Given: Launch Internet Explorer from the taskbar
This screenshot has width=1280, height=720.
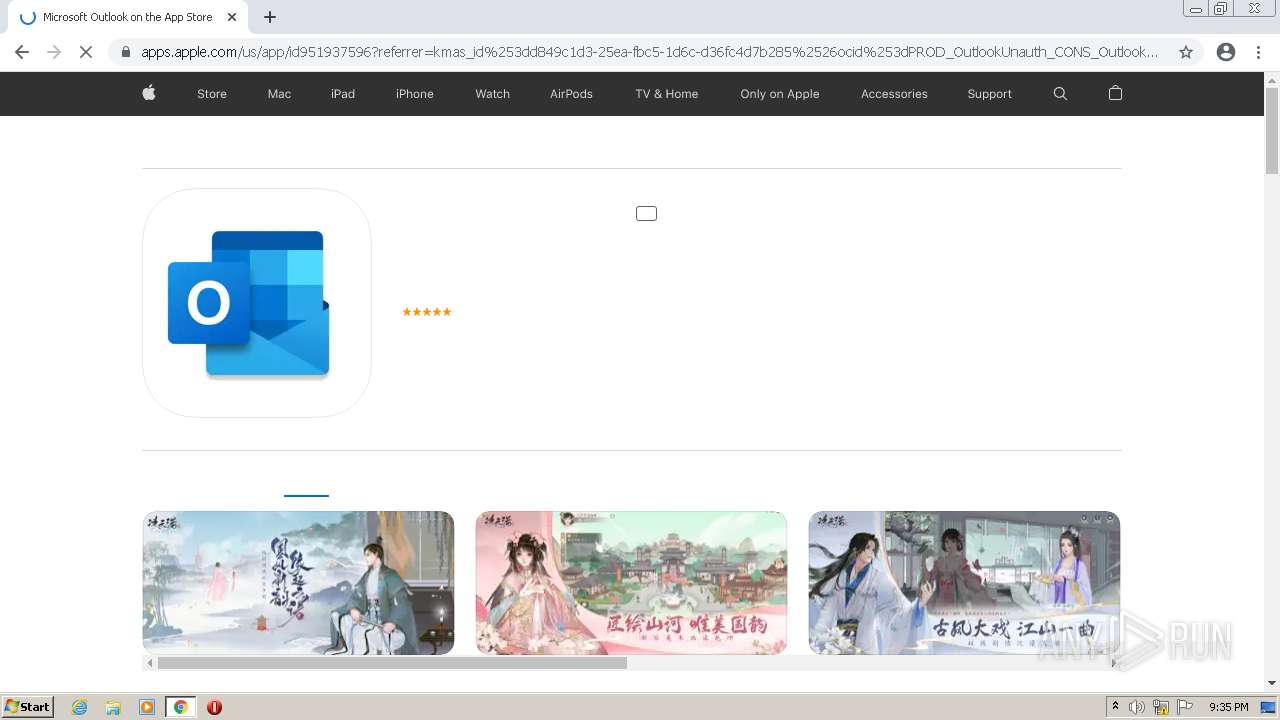Looking at the screenshot, I should pos(80,707).
